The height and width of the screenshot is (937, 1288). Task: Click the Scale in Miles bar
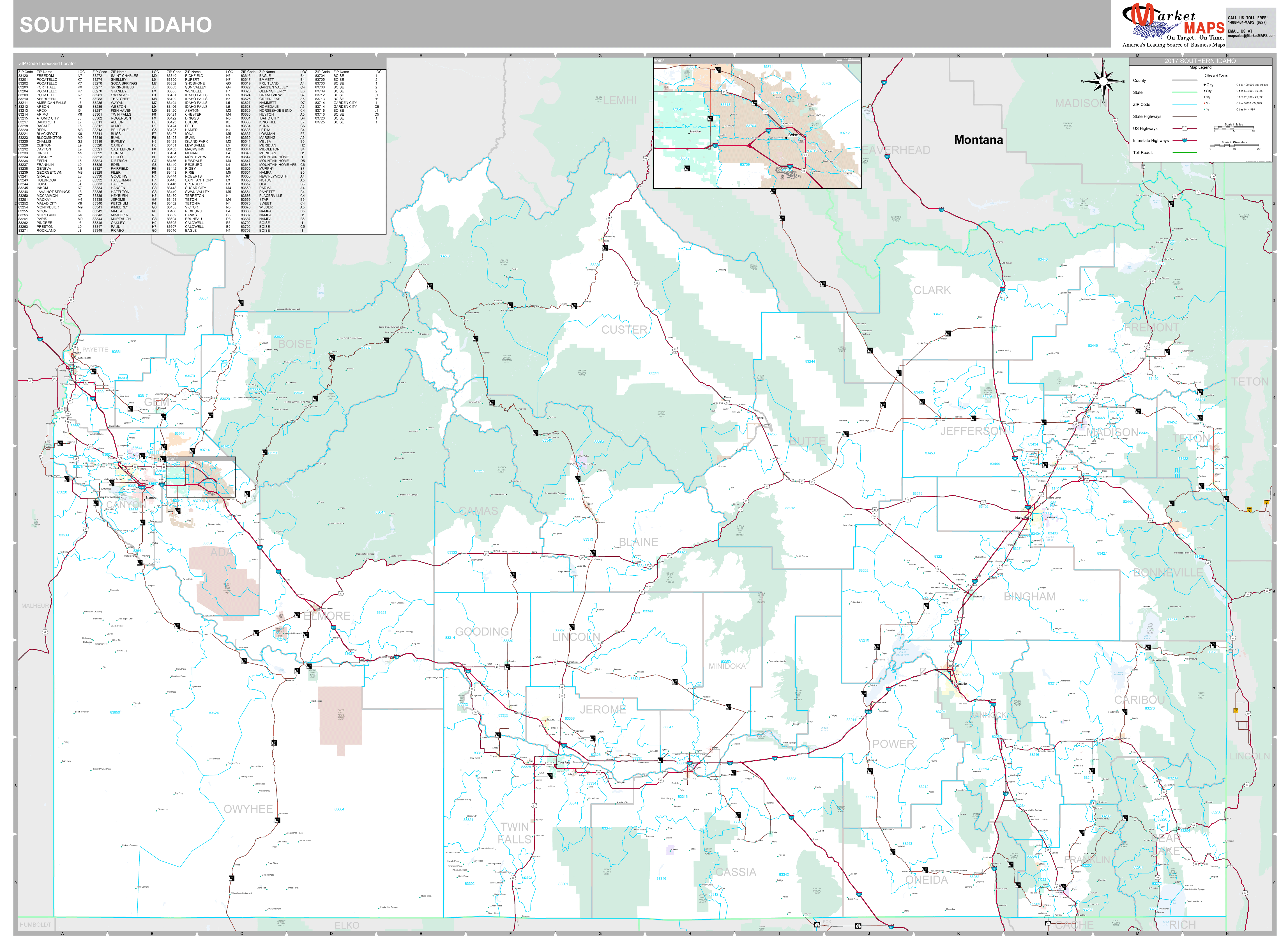1234,128
